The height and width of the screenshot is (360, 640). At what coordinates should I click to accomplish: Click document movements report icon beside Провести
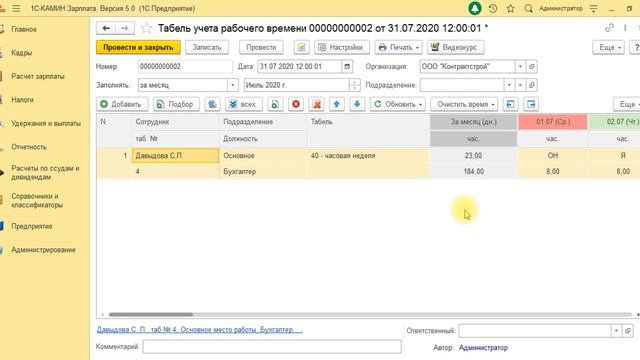tap(301, 47)
